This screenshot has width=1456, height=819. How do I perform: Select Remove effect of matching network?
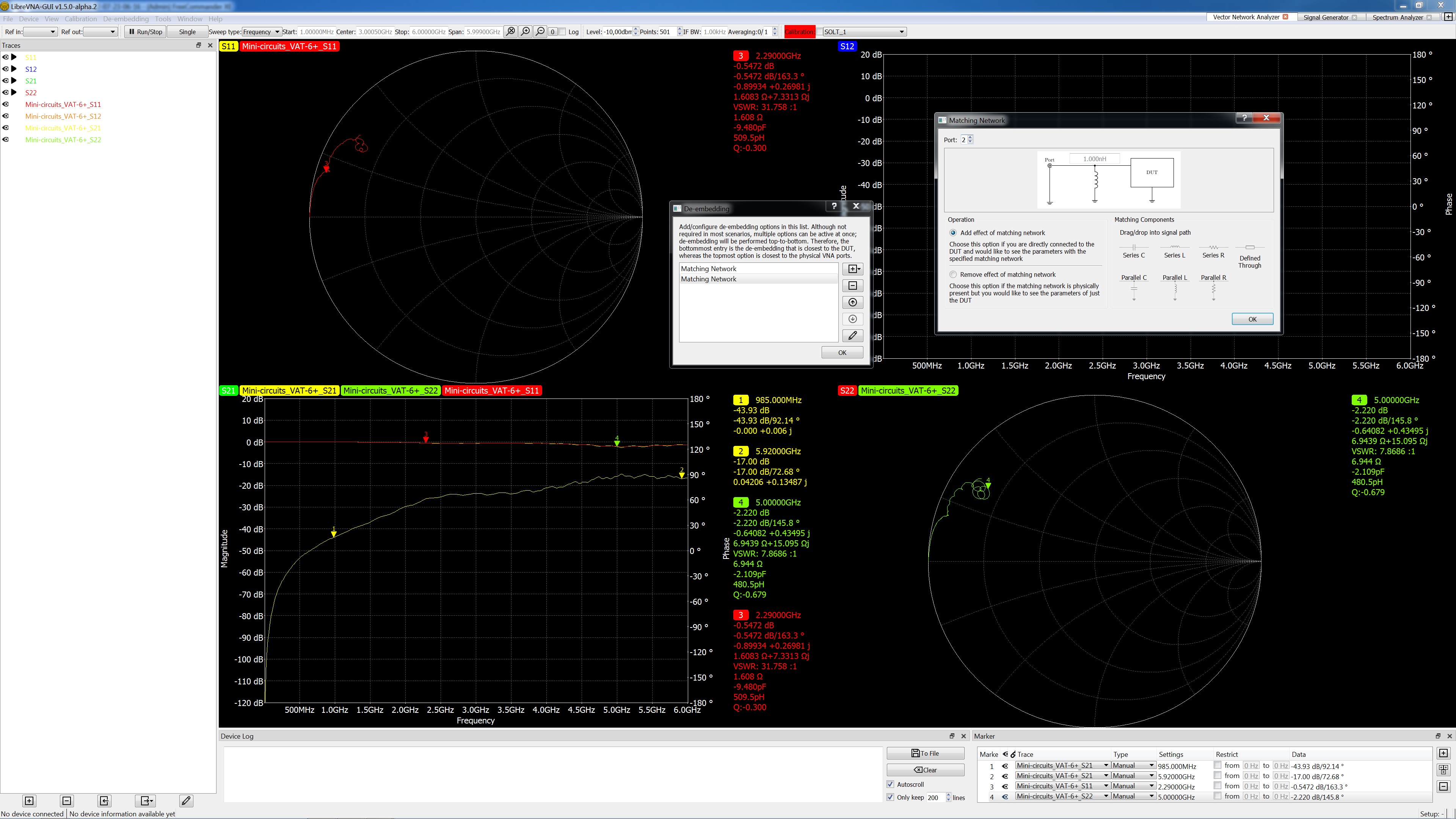[x=954, y=275]
